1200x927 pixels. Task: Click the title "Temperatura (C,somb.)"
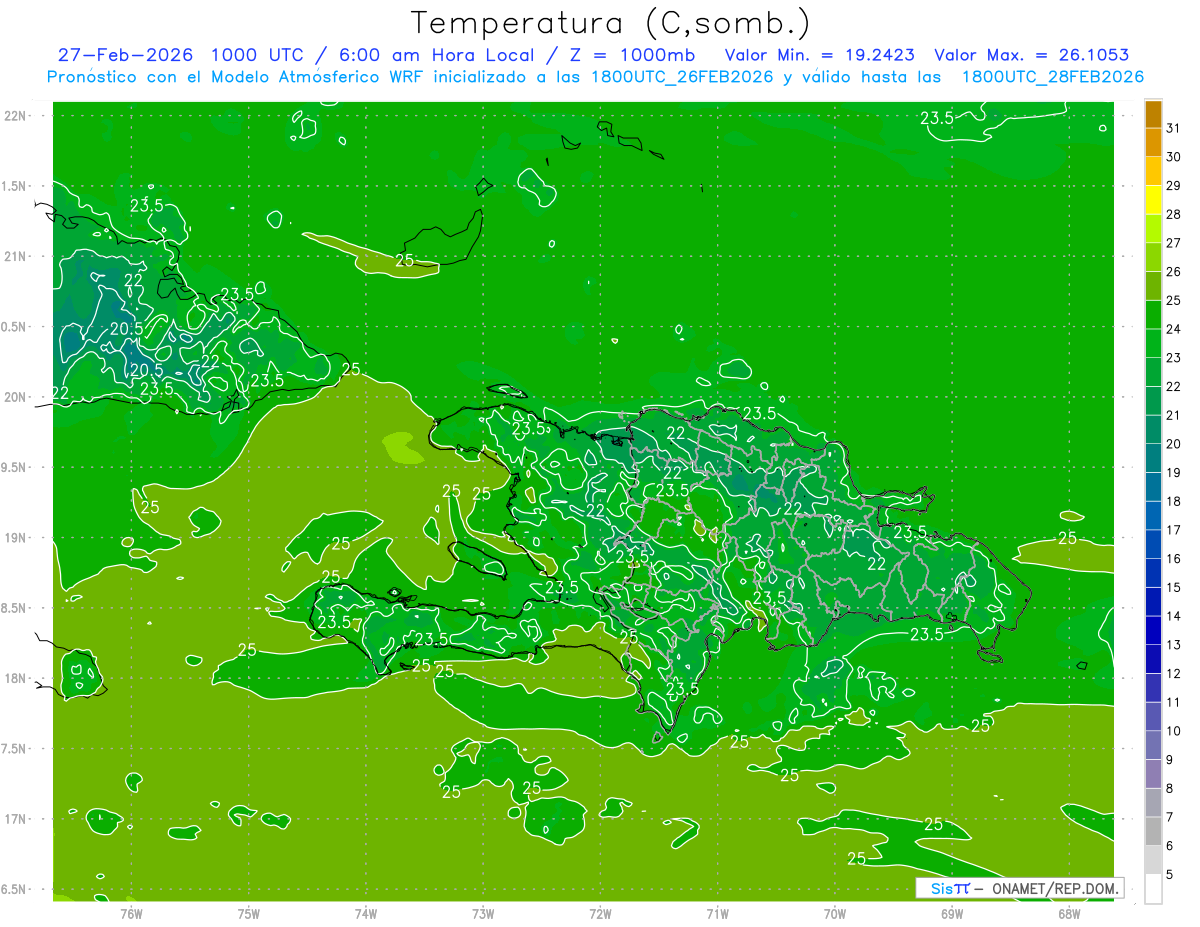[610, 24]
